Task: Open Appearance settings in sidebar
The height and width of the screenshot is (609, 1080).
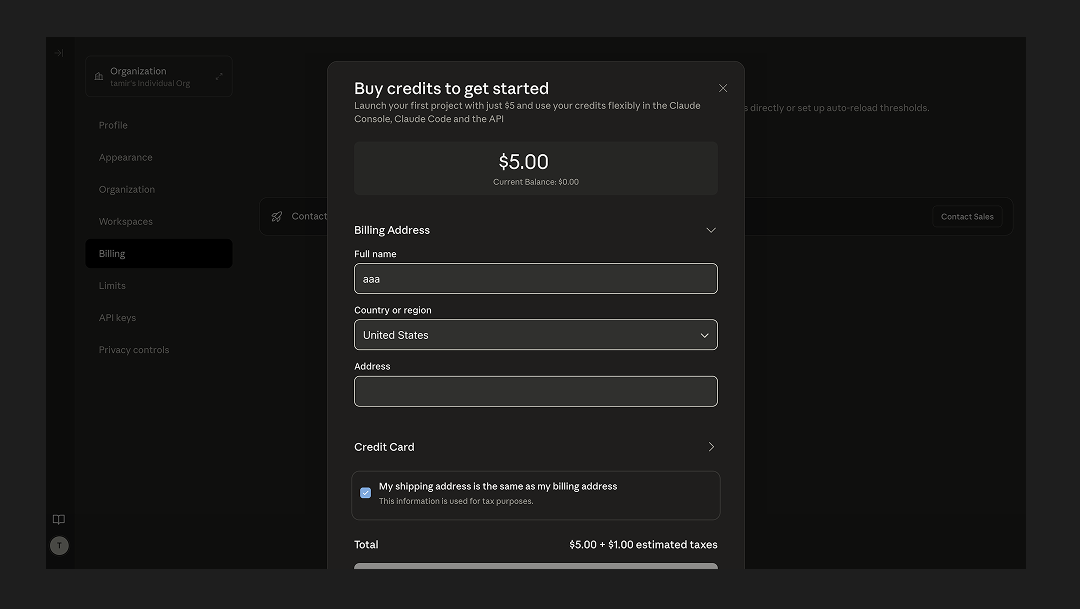Action: pos(125,158)
